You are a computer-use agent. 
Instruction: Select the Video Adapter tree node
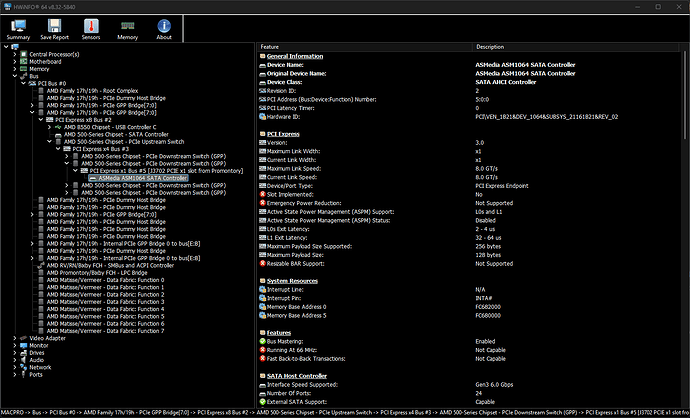[x=50, y=339]
